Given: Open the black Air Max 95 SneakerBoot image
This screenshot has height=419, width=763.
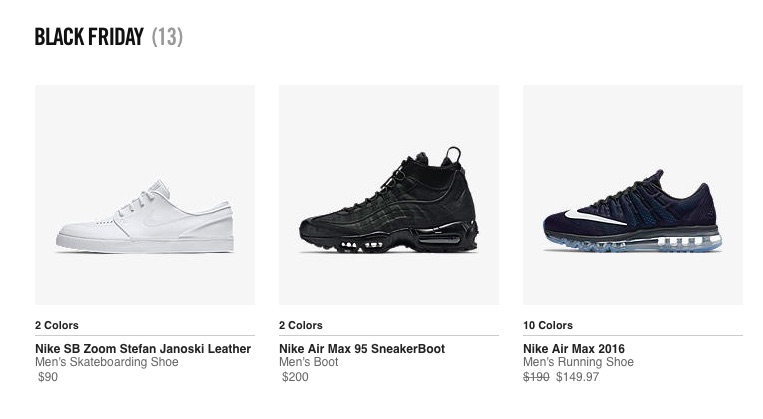Looking at the screenshot, I should [x=388, y=195].
